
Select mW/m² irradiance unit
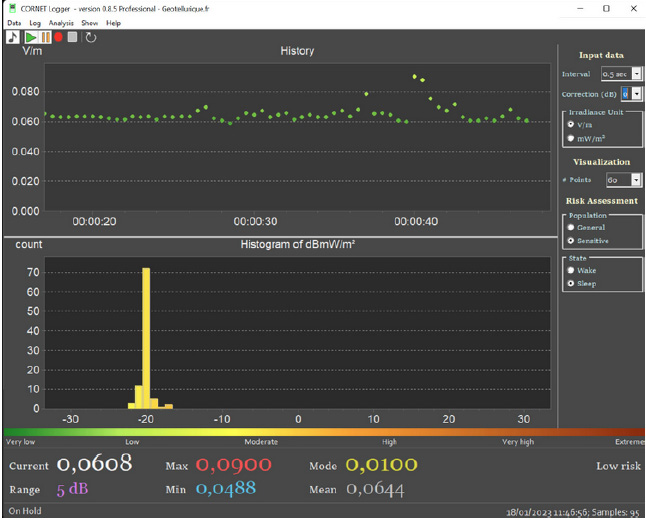click(572, 139)
